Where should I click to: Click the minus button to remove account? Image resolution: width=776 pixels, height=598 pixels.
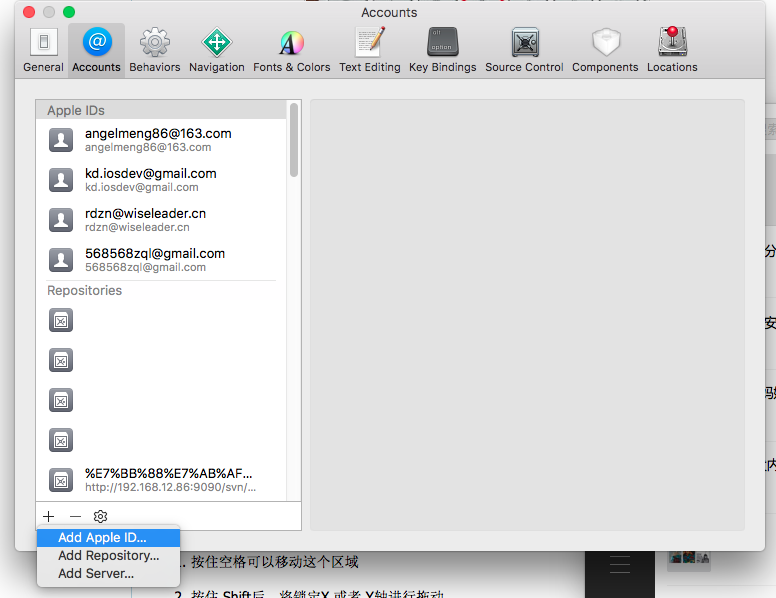75,516
